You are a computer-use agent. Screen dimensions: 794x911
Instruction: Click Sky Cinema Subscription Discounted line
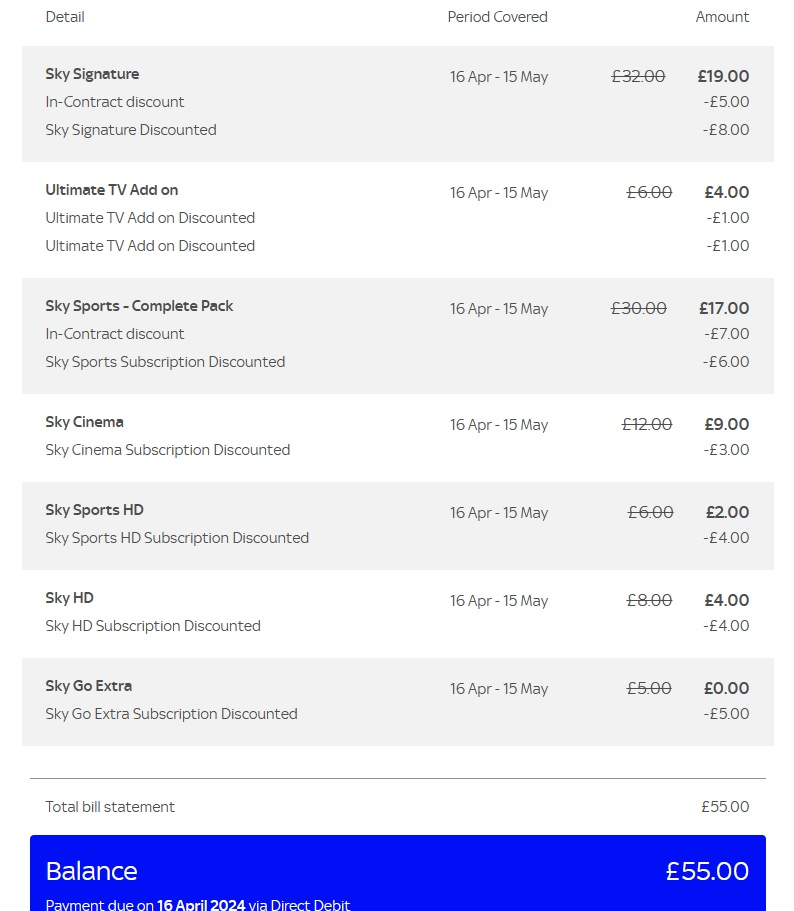point(167,450)
